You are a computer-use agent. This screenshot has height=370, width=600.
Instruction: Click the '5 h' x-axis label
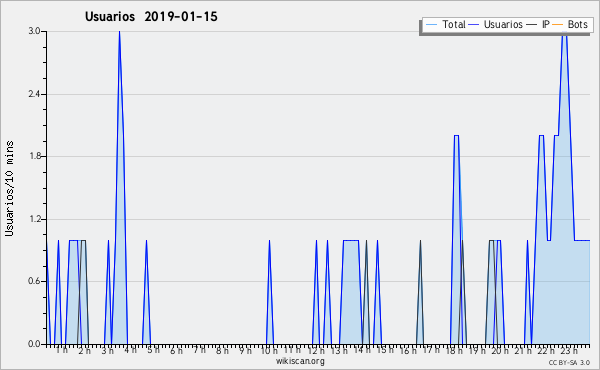pos(153,350)
